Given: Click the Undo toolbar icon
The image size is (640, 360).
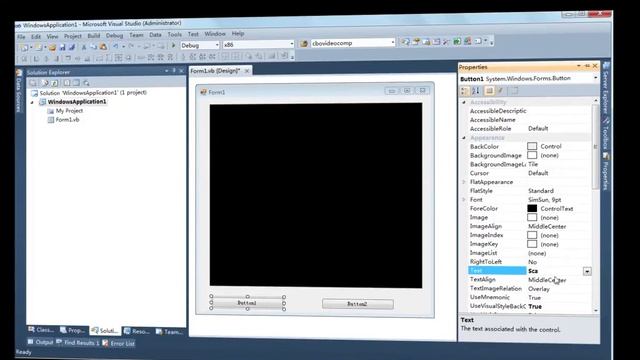Looking at the screenshot, I should tap(116, 47).
